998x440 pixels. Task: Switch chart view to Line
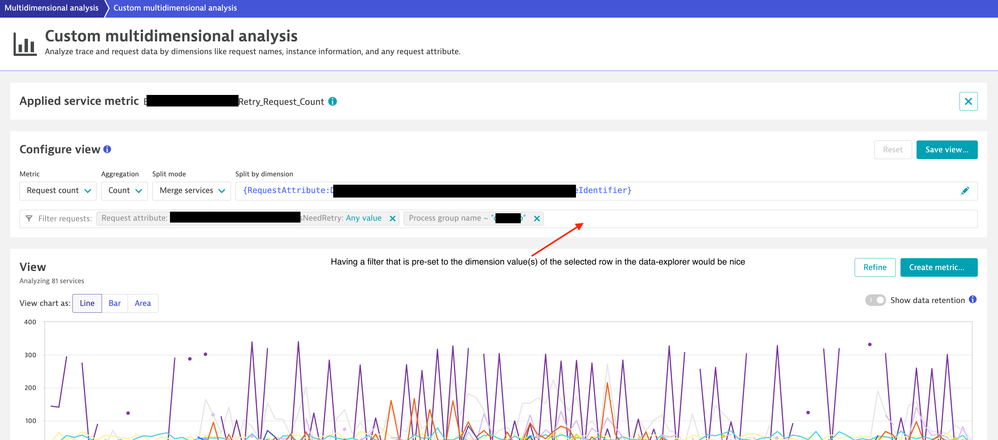point(87,303)
